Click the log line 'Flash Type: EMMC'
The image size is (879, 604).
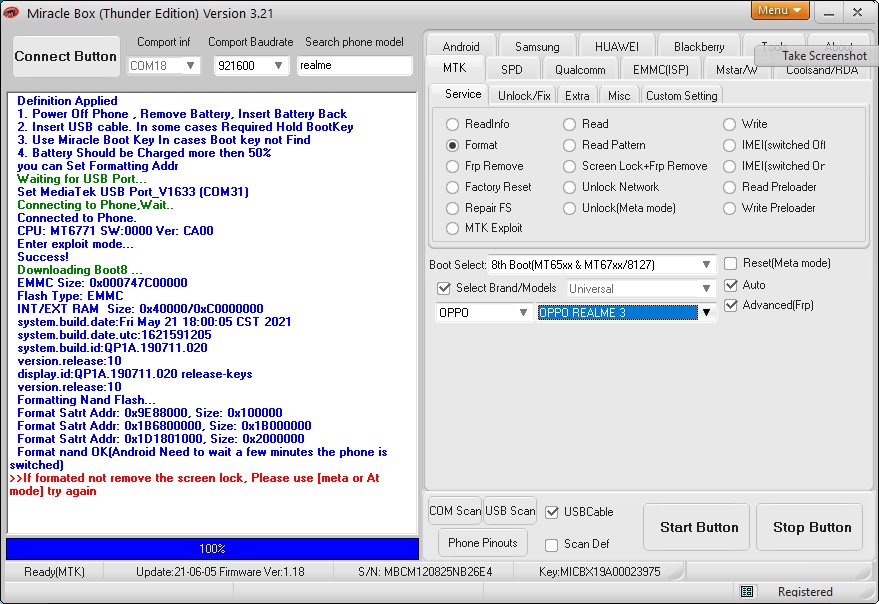pyautogui.click(x=70, y=296)
